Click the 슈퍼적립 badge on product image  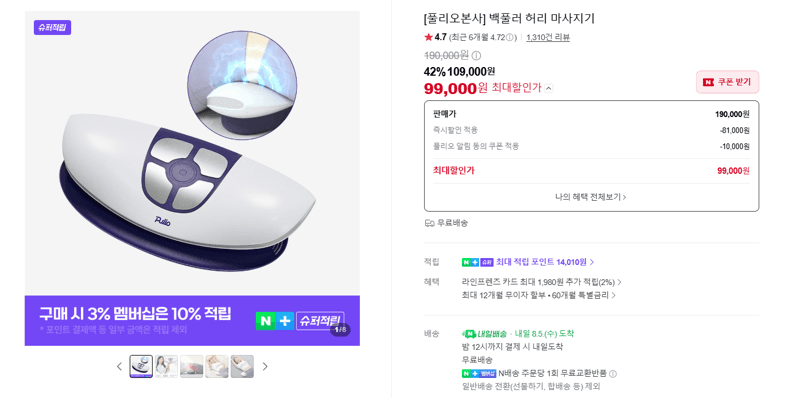point(53,28)
